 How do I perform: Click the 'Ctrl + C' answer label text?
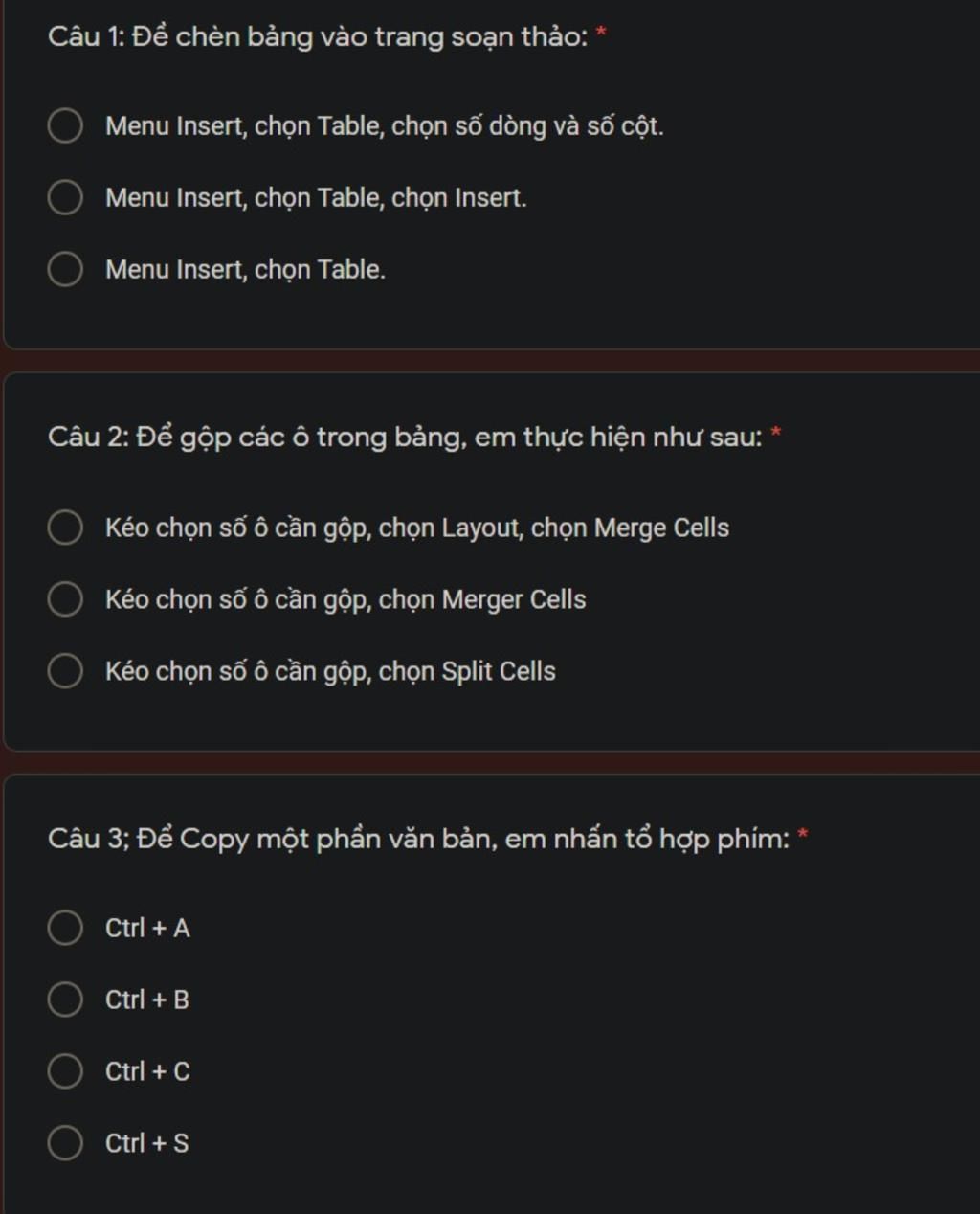click(147, 1071)
